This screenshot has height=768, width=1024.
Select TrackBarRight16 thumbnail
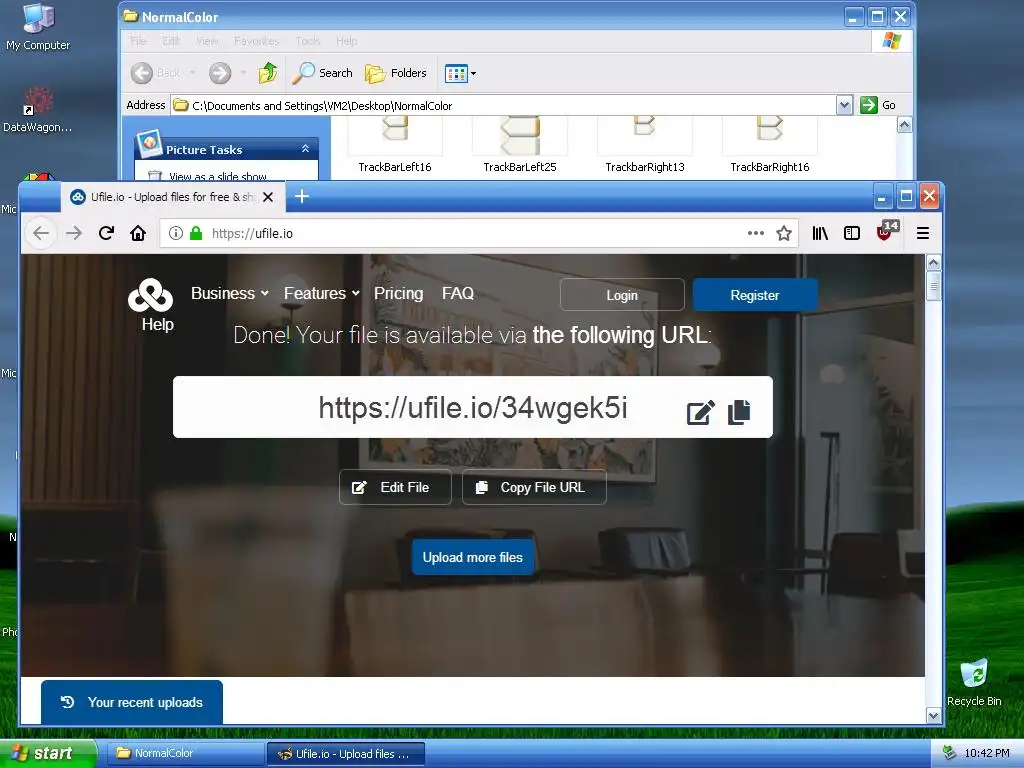pyautogui.click(x=769, y=145)
